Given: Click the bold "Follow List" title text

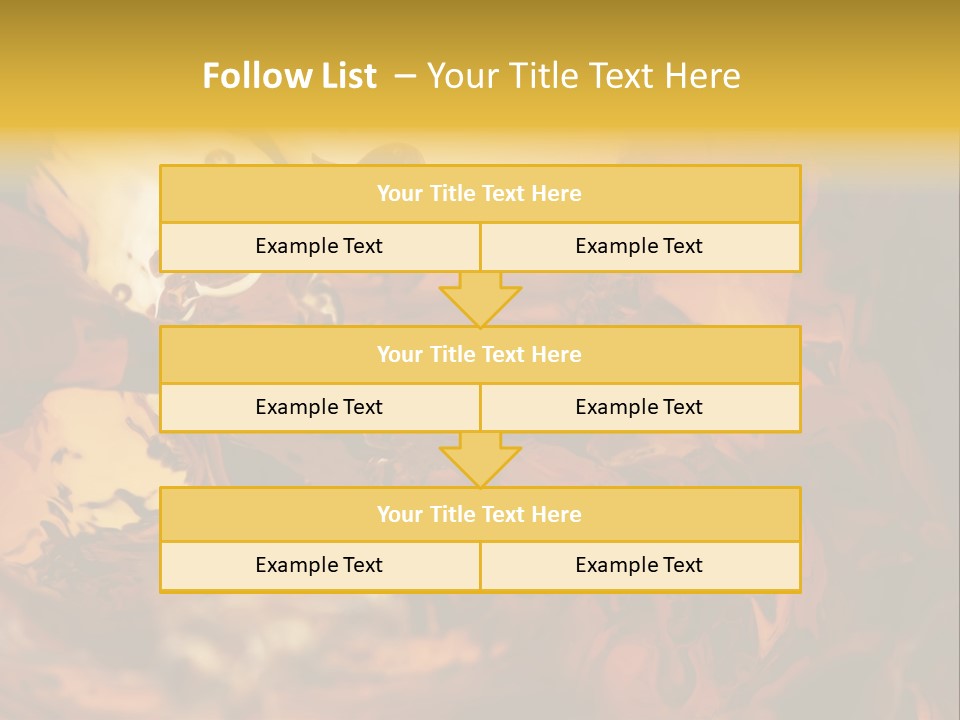Looking at the screenshot, I should (x=289, y=76).
